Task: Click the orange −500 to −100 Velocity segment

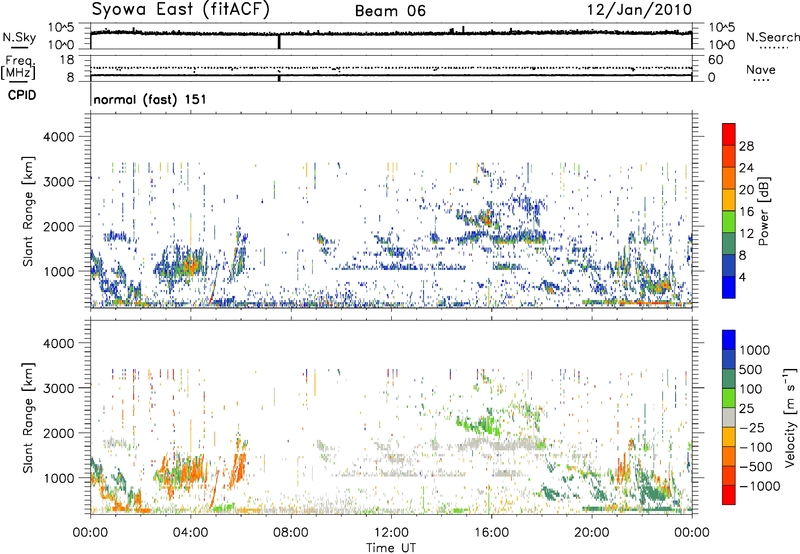Action: (x=729, y=456)
